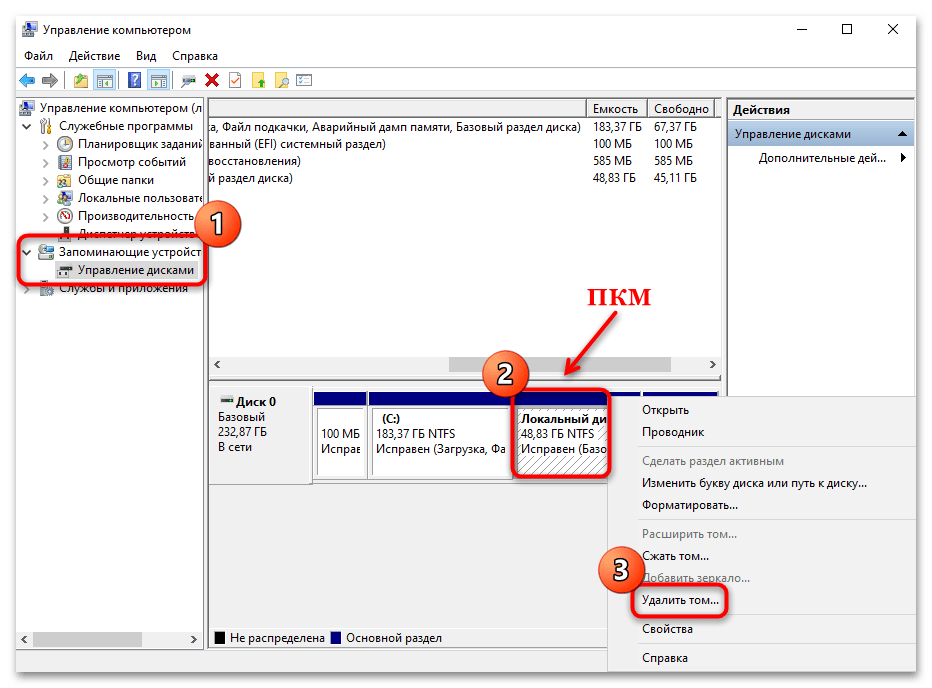This screenshot has height=688, width=932.
Task: Click the blue Back arrow in toolbar
Action: tap(27, 80)
